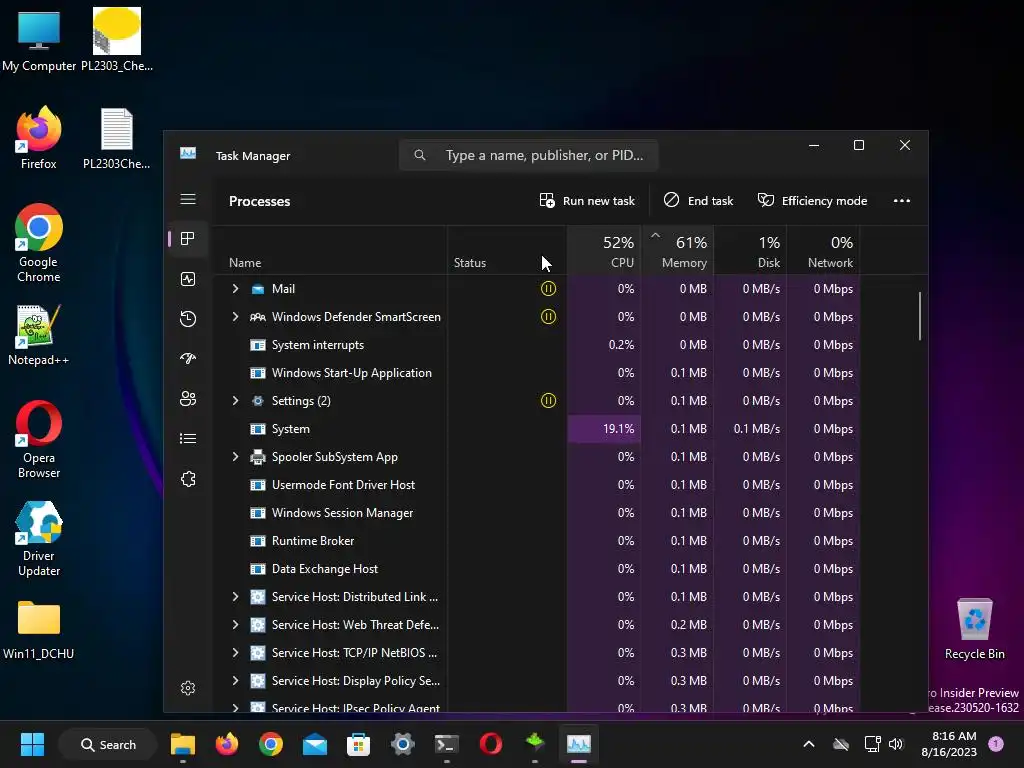
Task: Expand Service Host: Web Threat Defe... row
Action: (x=235, y=624)
